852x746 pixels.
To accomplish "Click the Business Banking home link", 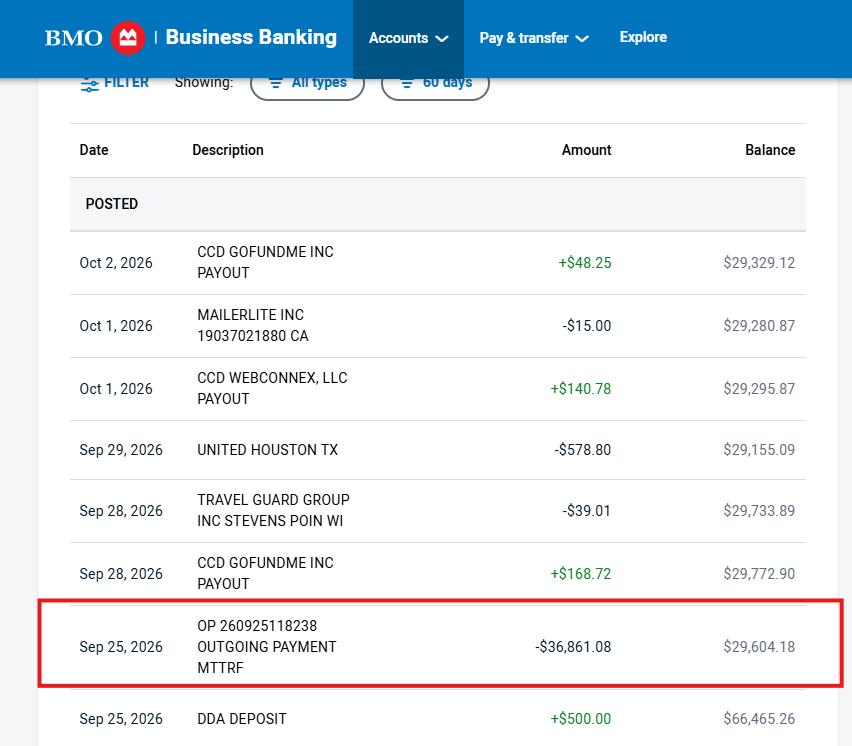I will (251, 37).
